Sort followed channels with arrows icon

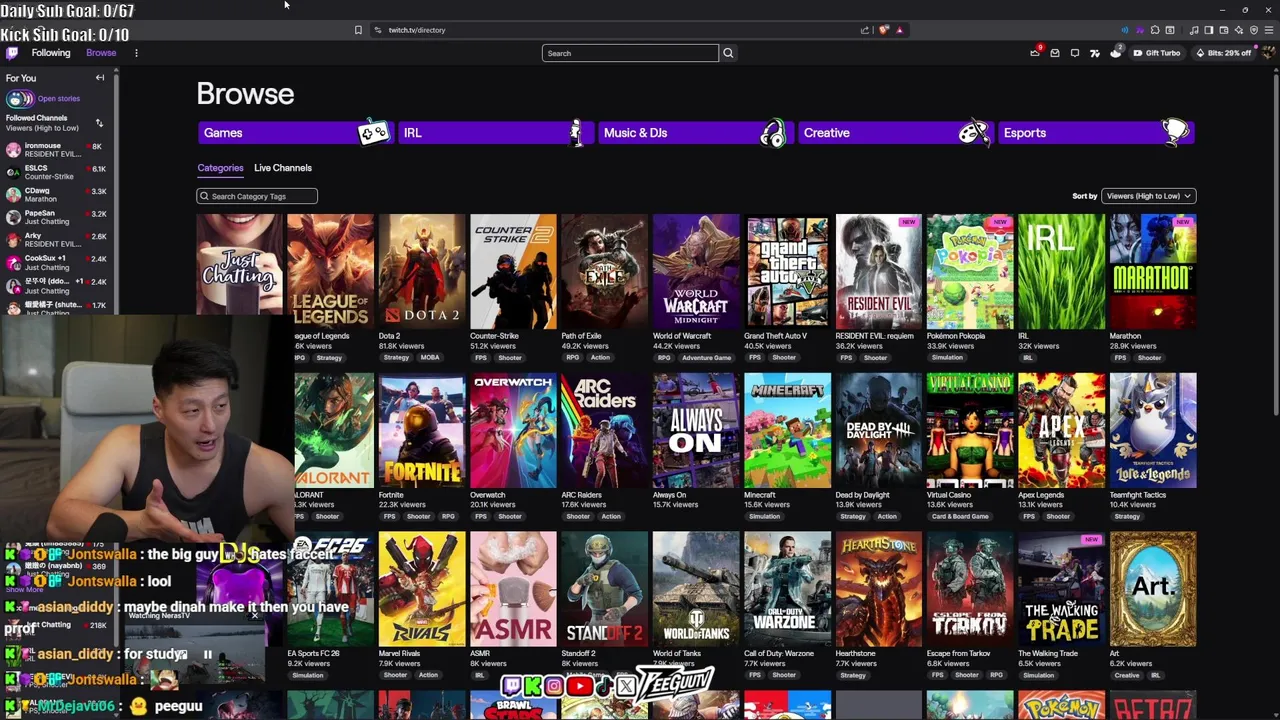pos(99,123)
